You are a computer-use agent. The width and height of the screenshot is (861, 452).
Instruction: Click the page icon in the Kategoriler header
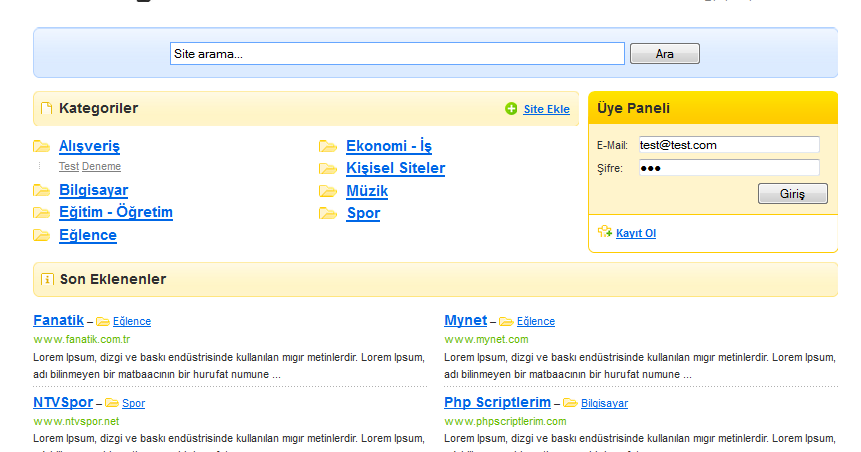tap(47, 108)
